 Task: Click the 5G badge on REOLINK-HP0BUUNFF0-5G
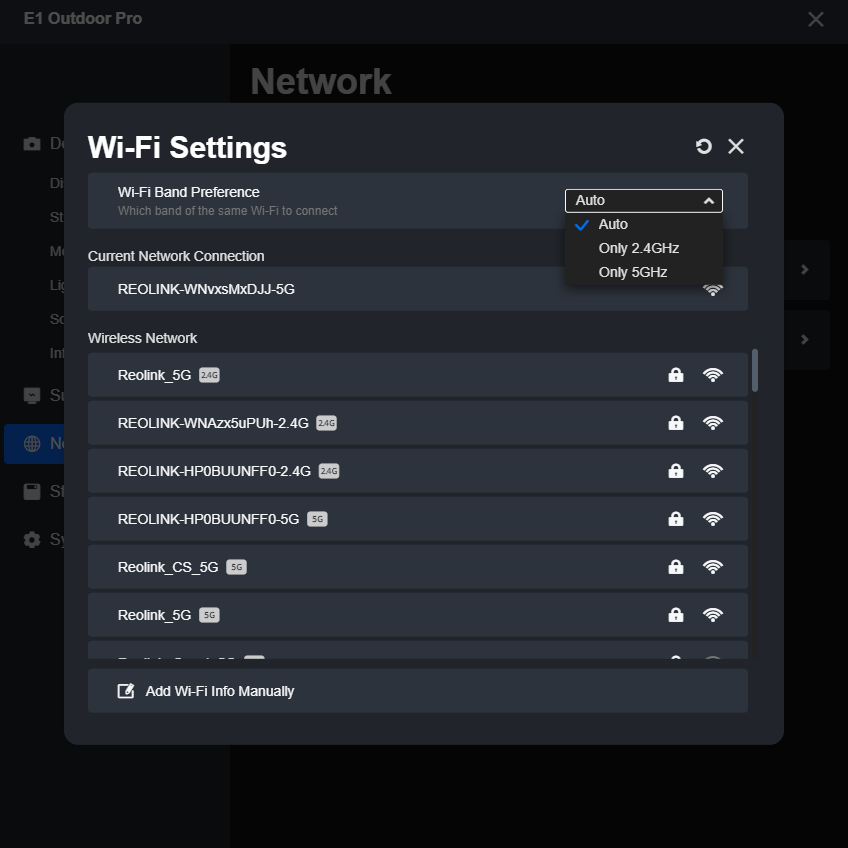point(317,519)
